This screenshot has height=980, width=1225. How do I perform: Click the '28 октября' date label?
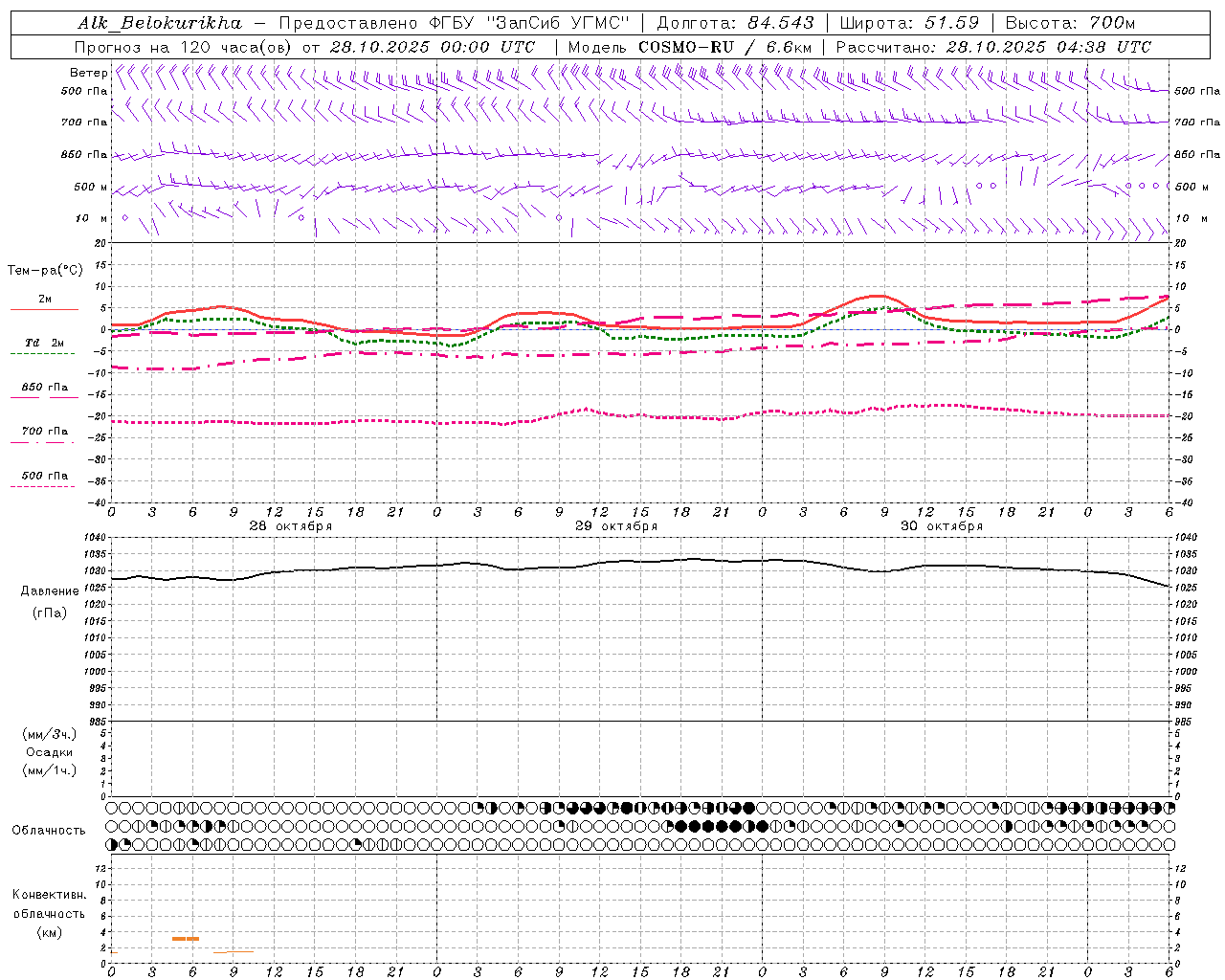(290, 526)
